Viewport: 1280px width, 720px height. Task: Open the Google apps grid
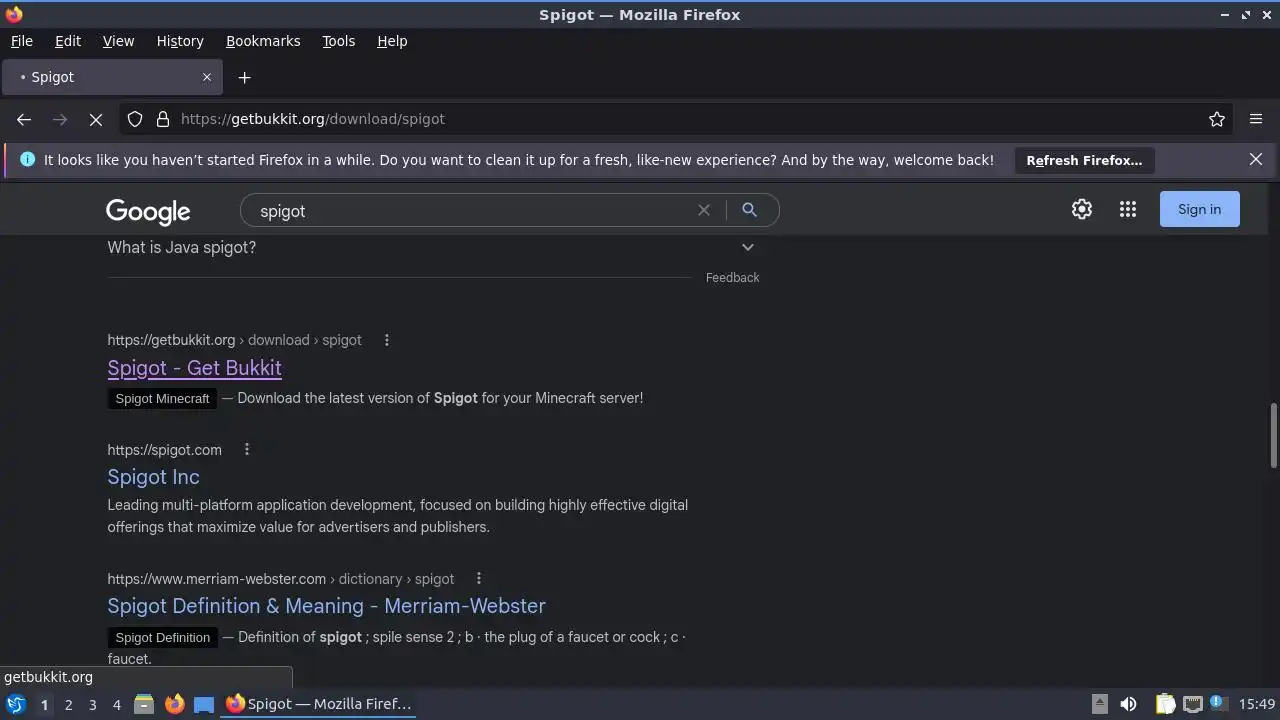point(1128,209)
